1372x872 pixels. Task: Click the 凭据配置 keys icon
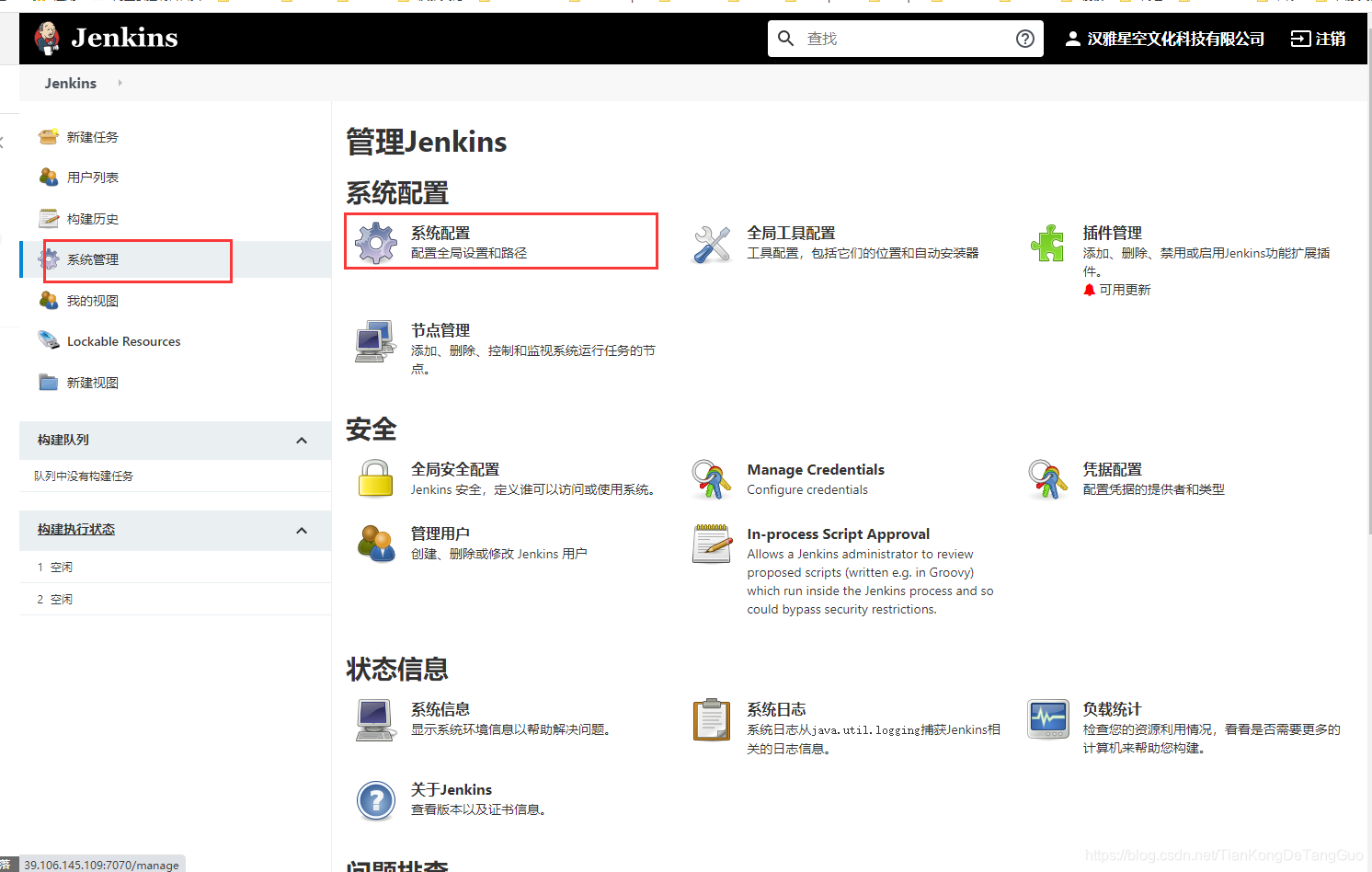[x=1047, y=479]
